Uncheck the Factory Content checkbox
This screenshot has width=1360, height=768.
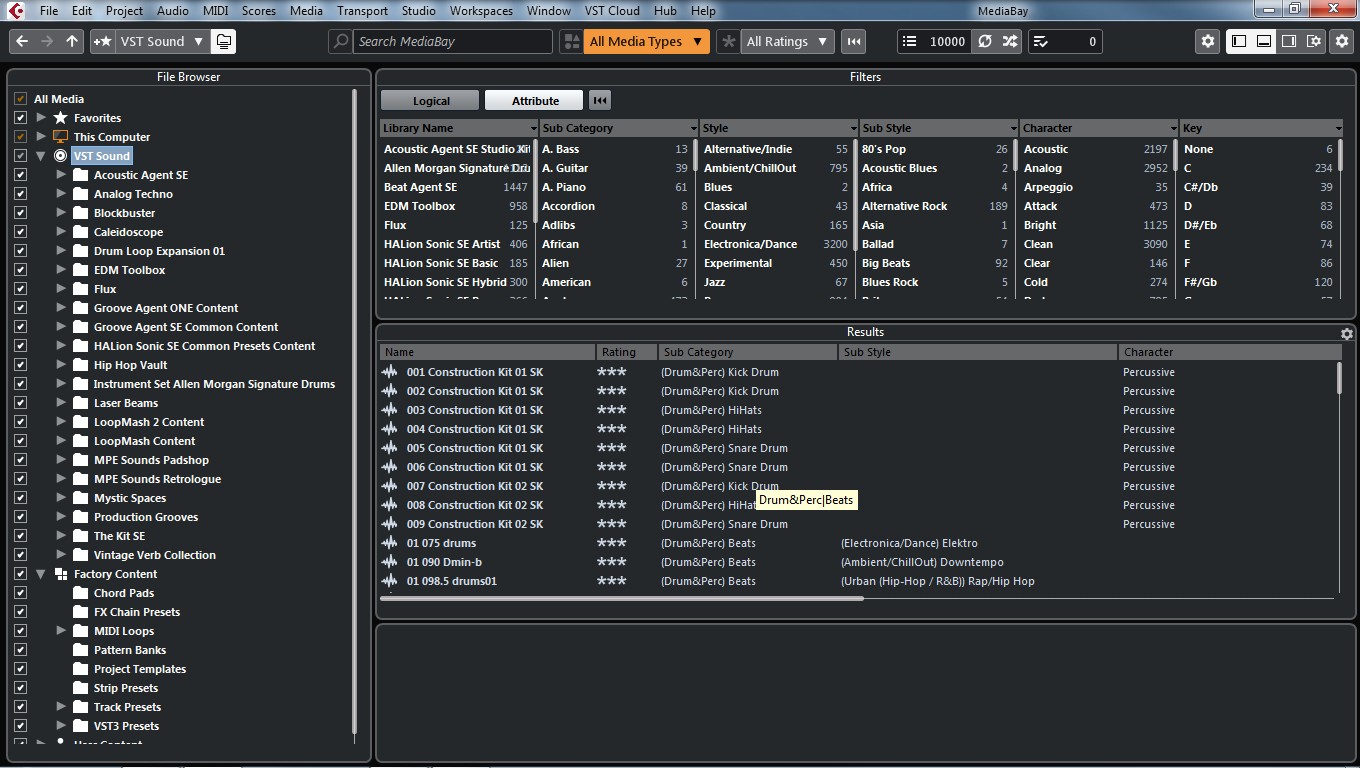pos(20,574)
